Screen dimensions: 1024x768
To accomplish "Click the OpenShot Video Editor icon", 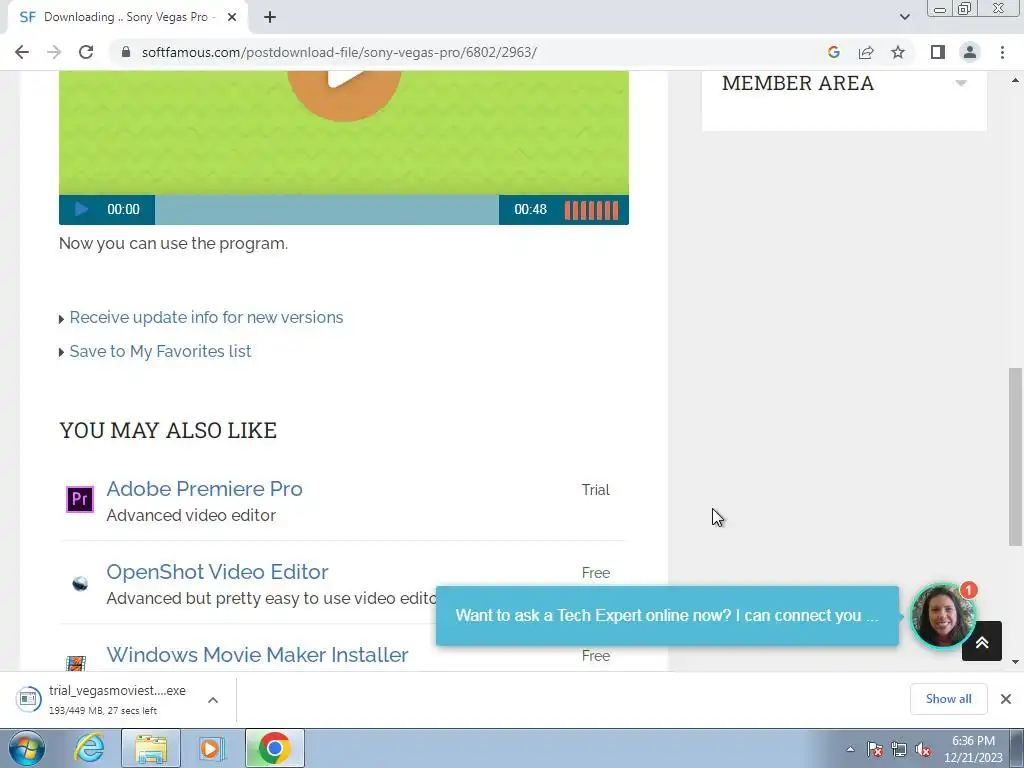I will 80,583.
